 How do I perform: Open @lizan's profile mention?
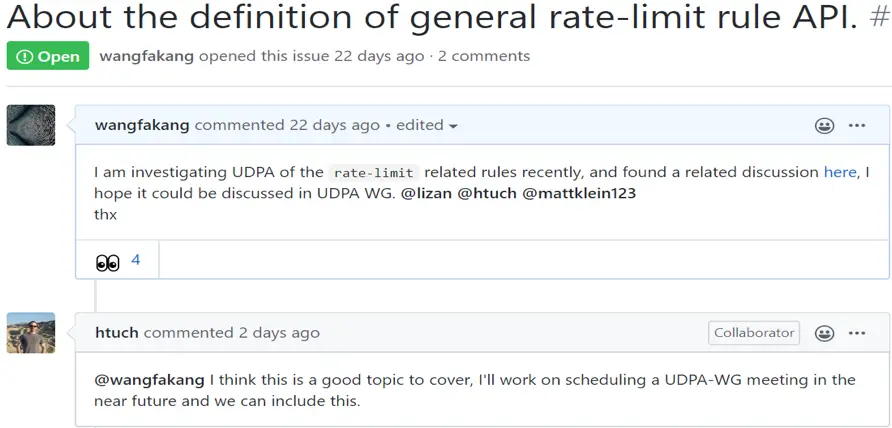(x=426, y=193)
